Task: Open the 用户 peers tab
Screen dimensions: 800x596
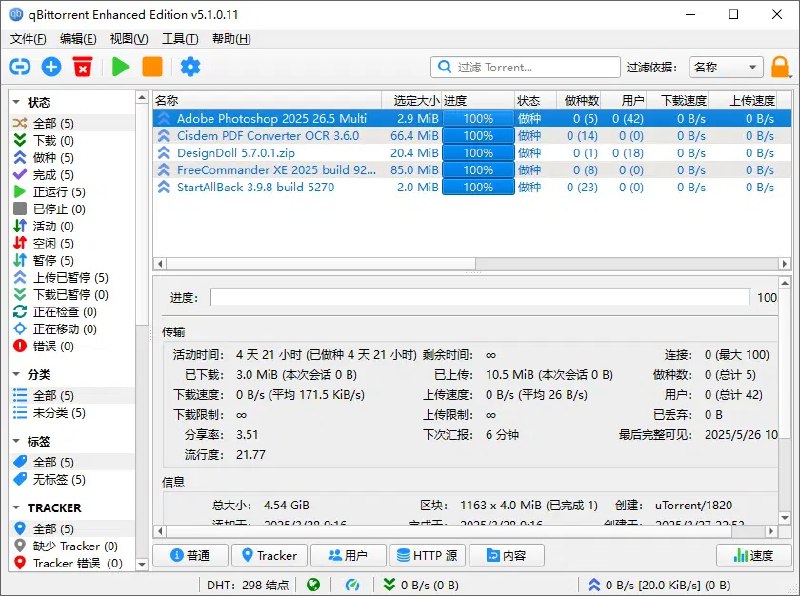Action: pyautogui.click(x=348, y=555)
